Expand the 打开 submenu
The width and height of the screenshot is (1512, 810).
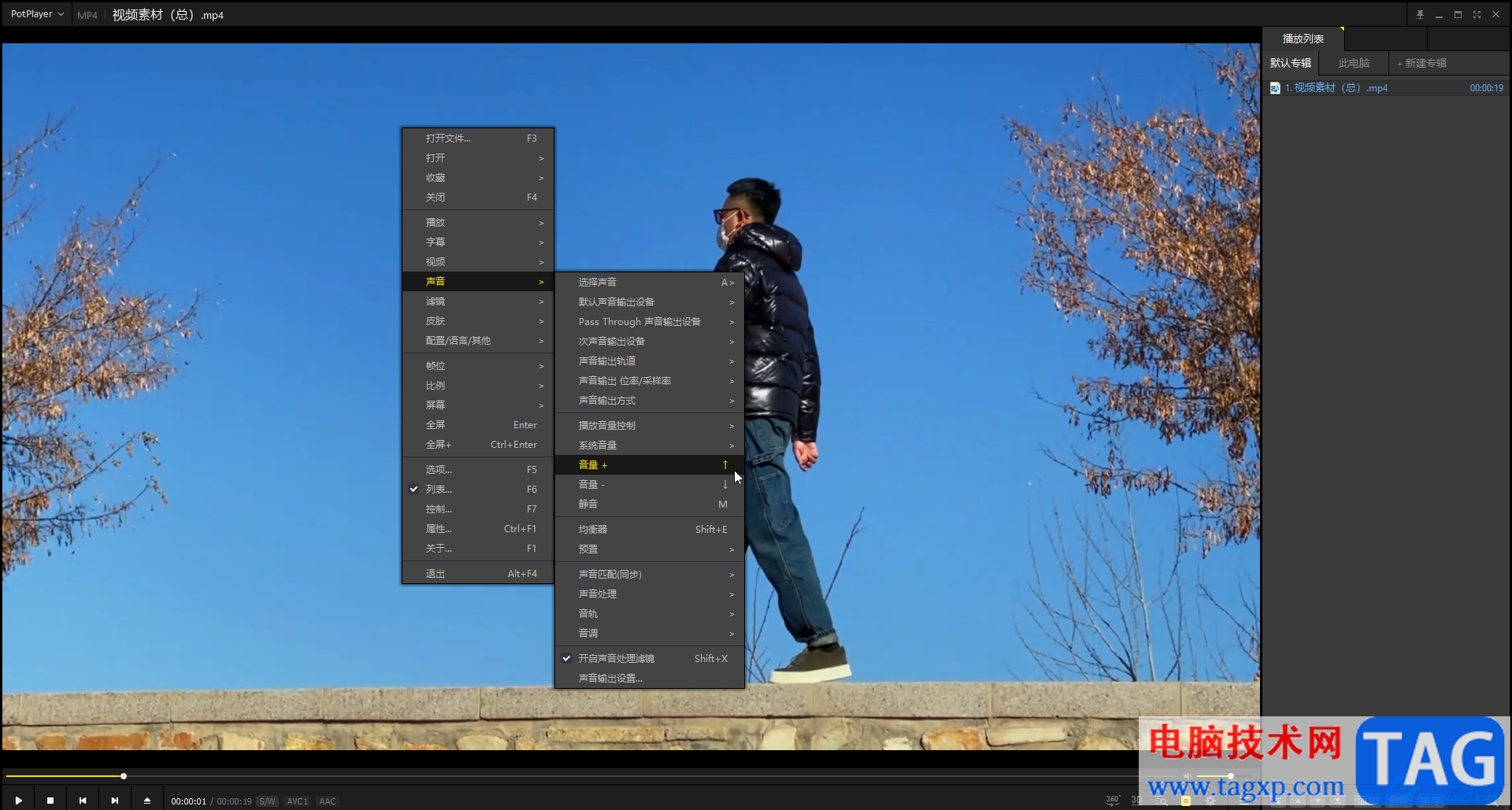(x=478, y=158)
